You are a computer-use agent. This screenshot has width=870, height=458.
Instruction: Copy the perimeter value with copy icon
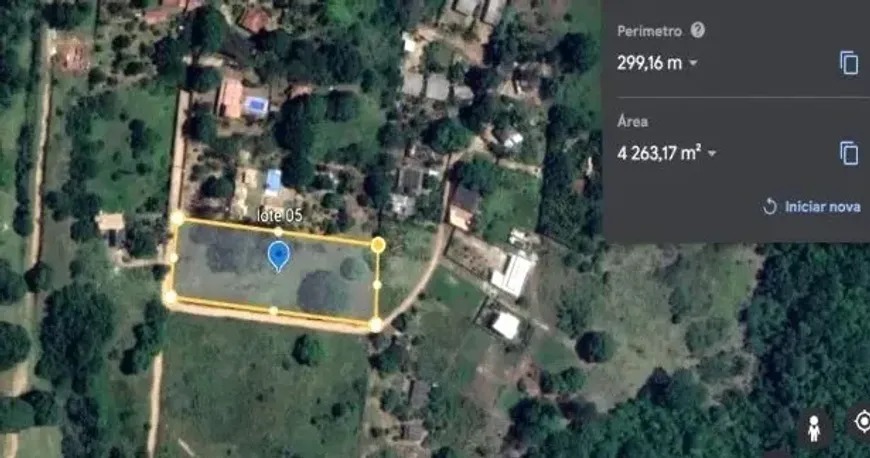(x=848, y=63)
